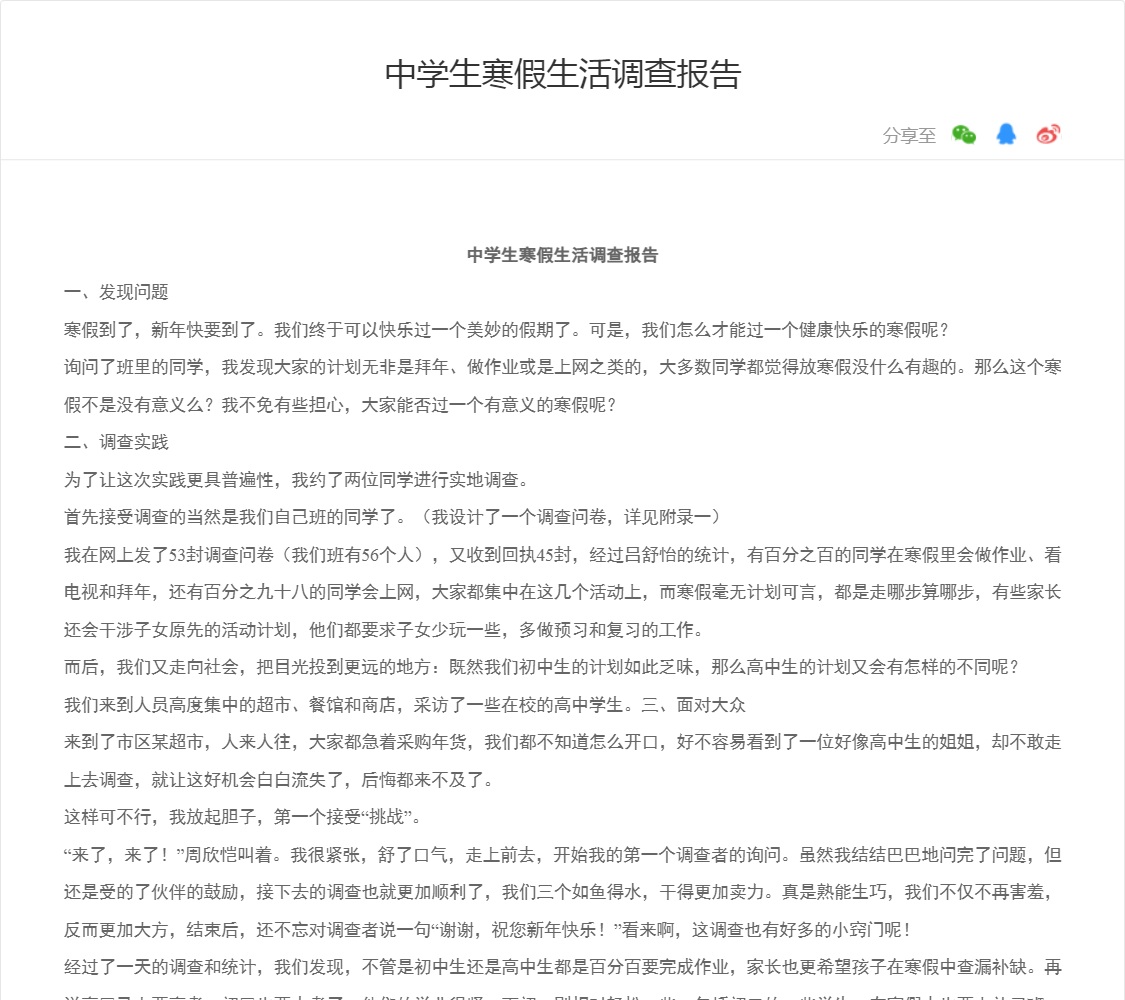Screen dimensions: 1125x1000
Task: Click the section heading '一、发现问题'
Action: tap(116, 292)
